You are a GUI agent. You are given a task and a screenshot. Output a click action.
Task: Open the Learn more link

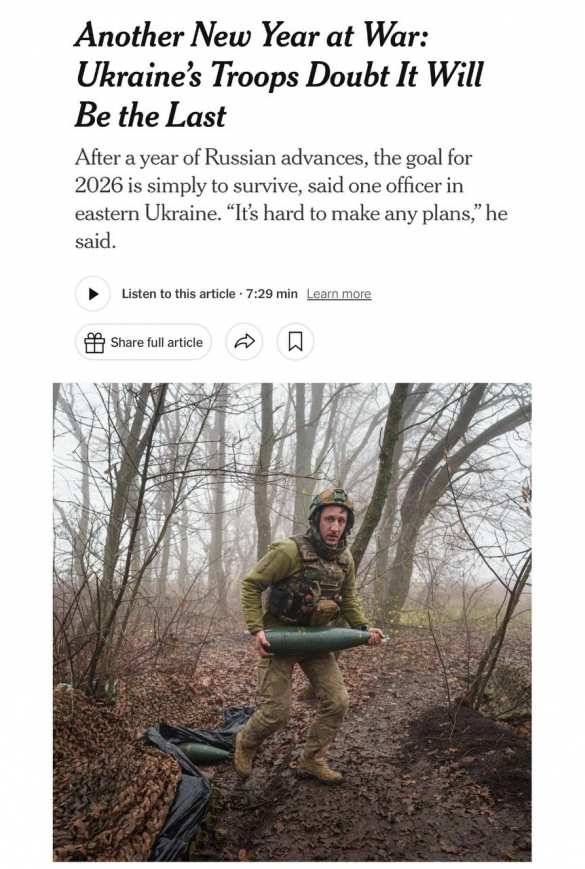340,293
